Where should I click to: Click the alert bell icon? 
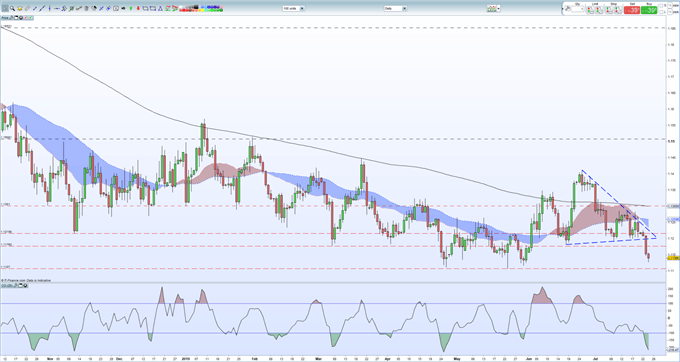[x=20, y=9]
